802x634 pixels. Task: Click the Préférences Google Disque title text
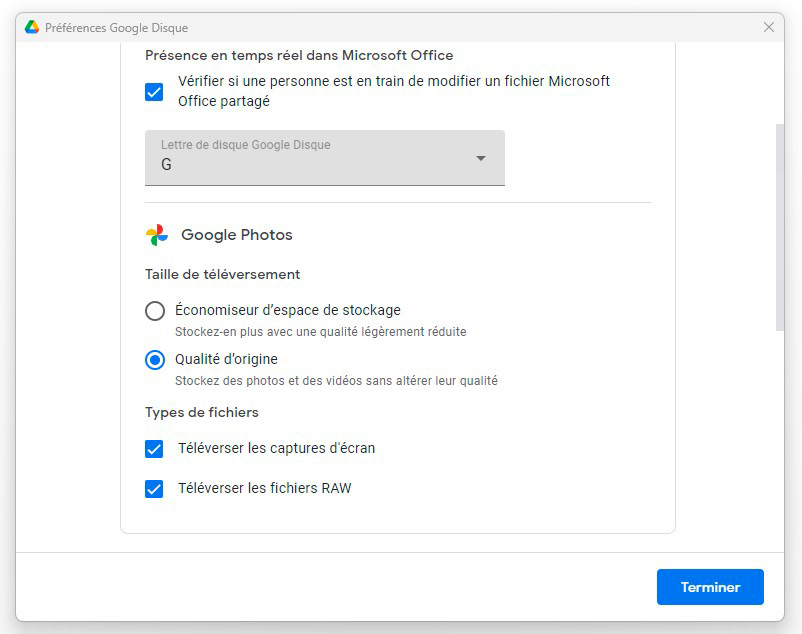(116, 27)
